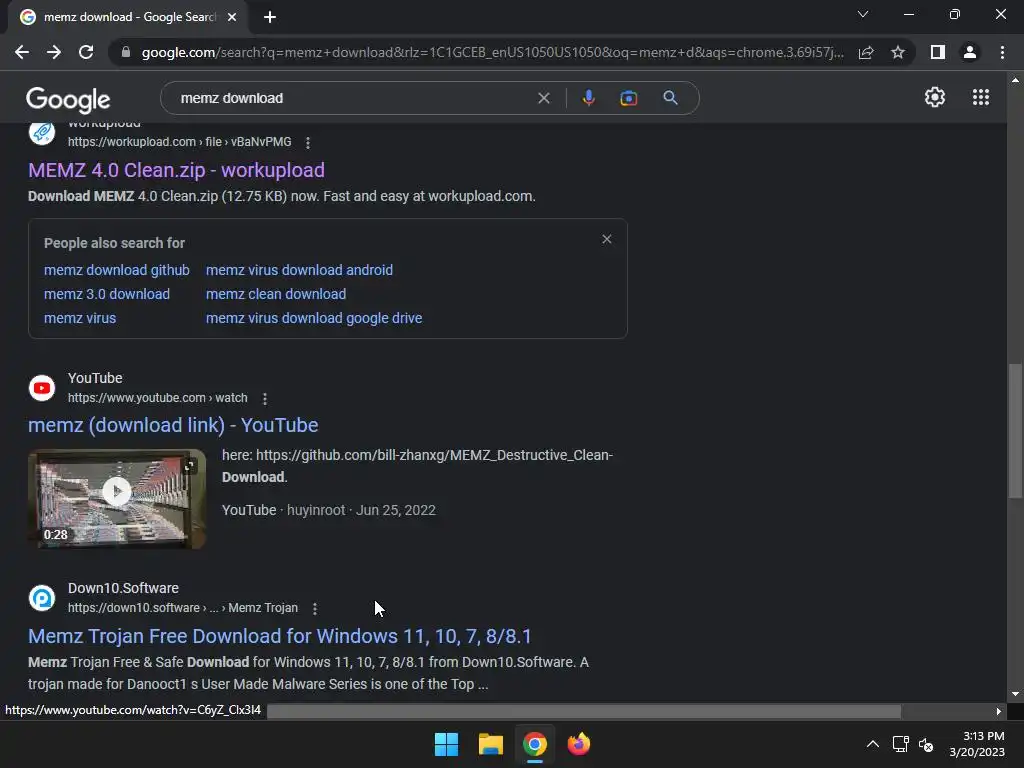Click the youtube.com watch URL breadcrumb

pos(157,398)
